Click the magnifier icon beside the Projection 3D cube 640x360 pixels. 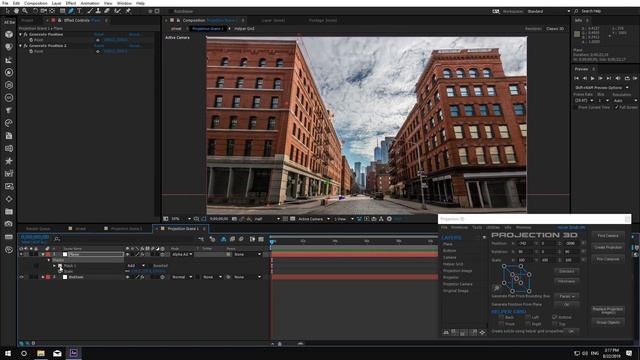point(497,288)
